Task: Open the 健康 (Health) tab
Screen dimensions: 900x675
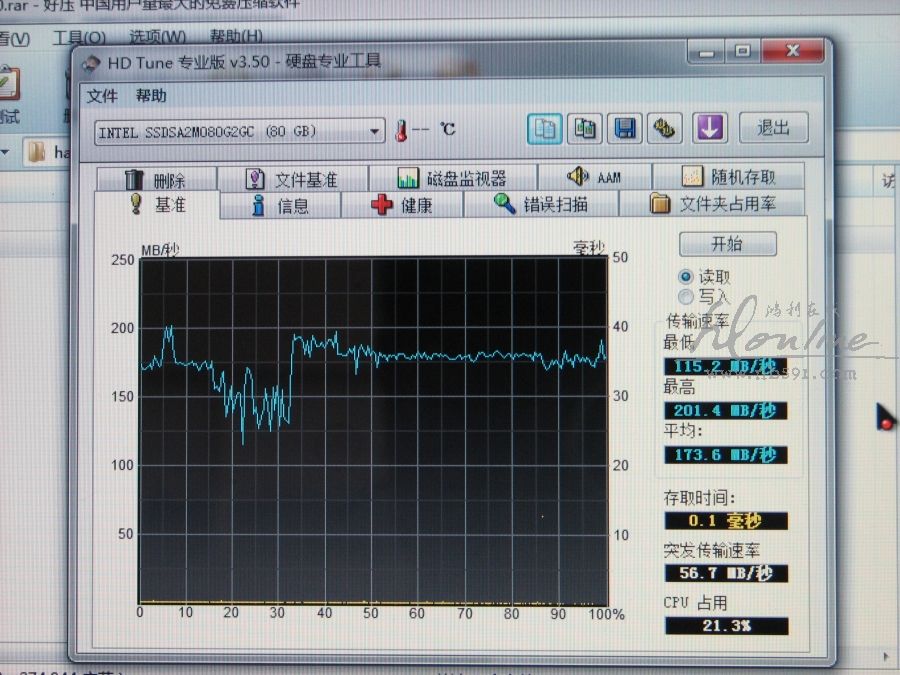Action: pyautogui.click(x=402, y=205)
